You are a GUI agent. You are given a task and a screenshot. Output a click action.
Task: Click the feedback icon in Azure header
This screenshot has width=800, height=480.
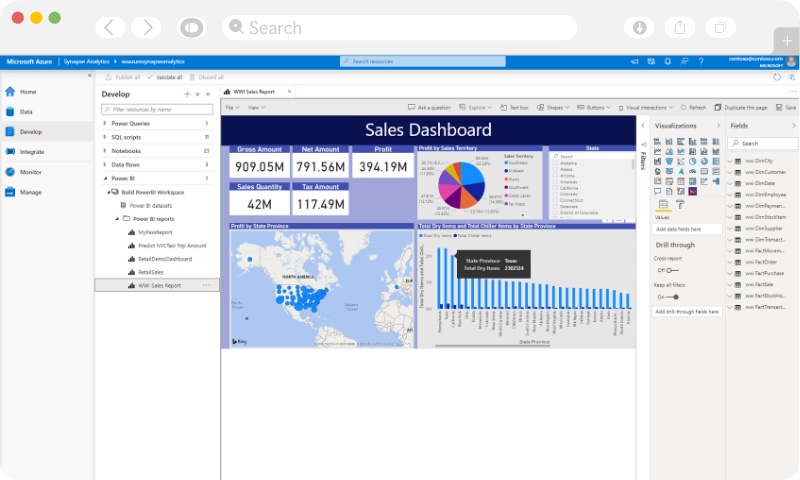tap(684, 61)
